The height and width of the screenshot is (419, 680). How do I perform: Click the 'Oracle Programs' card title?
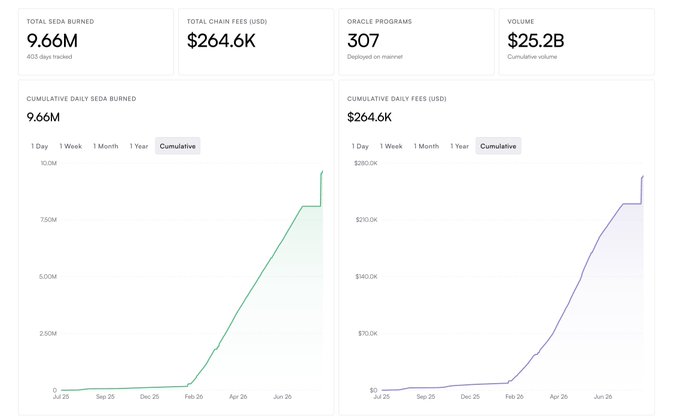[x=379, y=22]
